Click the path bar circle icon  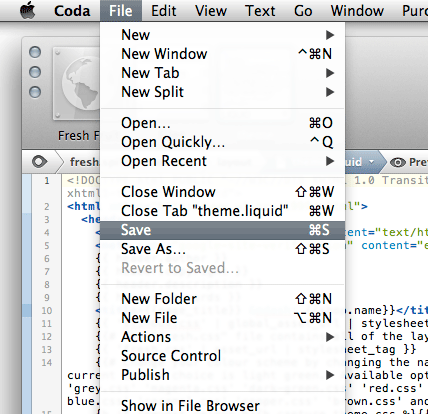pyautogui.click(x=40, y=162)
